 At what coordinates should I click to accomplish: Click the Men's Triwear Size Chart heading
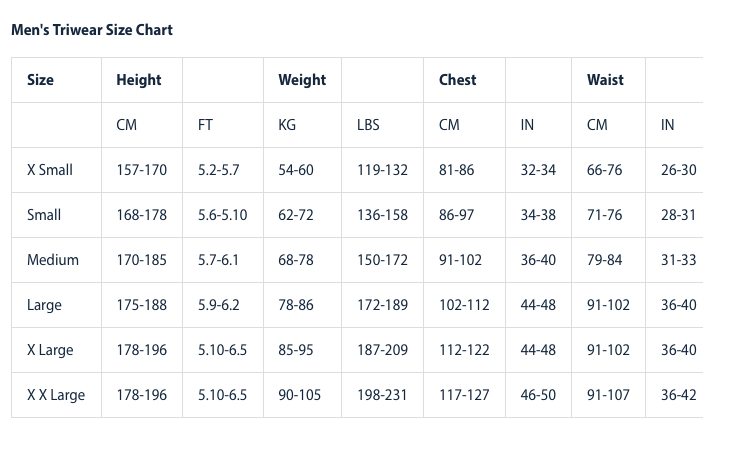click(92, 30)
